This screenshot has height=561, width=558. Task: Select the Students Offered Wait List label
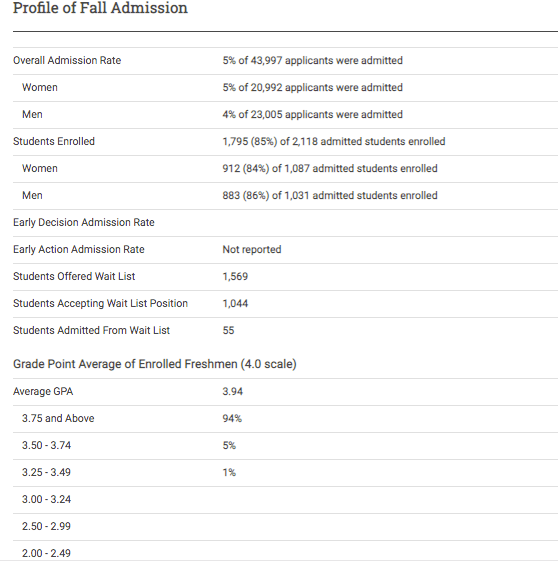point(74,277)
